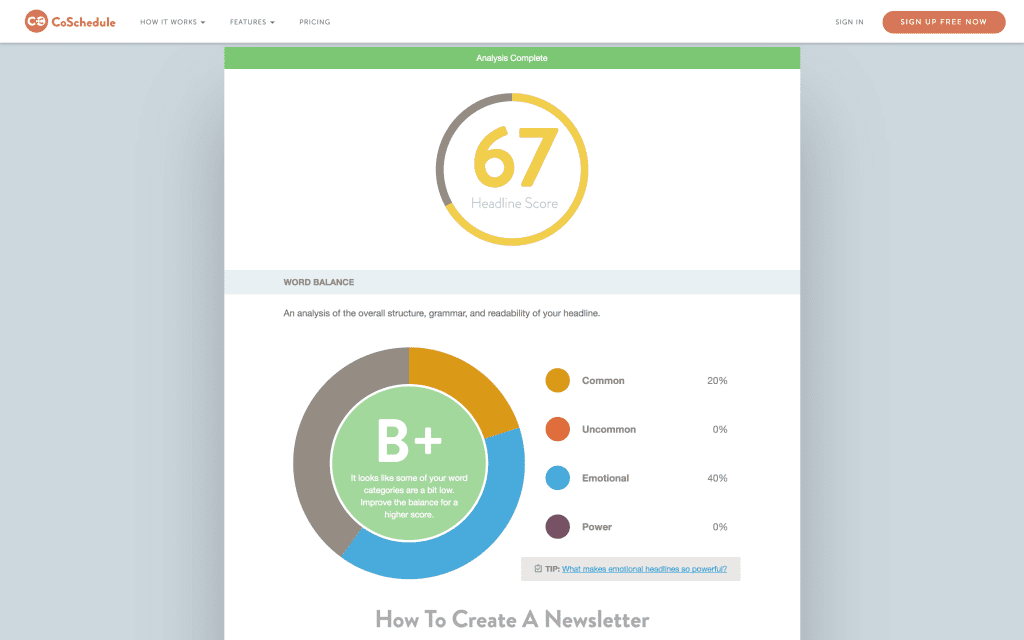Click the How It Works navigation entry
Image resolution: width=1024 pixels, height=640 pixels.
[172, 21]
